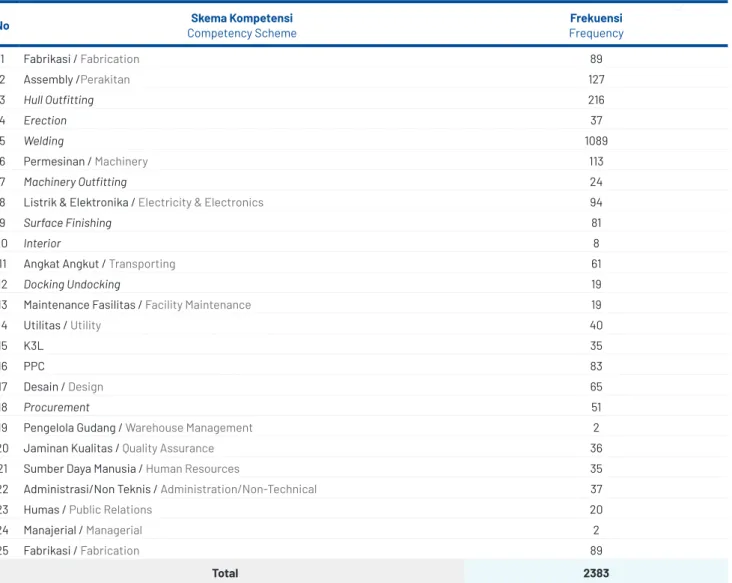Image resolution: width=732 pixels, height=583 pixels.
Task: Click the total frequency value 2383
Action: tap(596, 573)
